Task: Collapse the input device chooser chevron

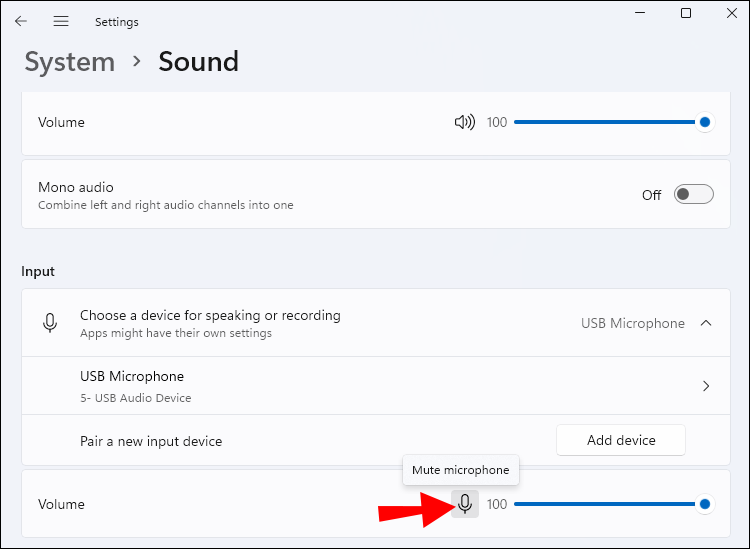Action: 706,323
